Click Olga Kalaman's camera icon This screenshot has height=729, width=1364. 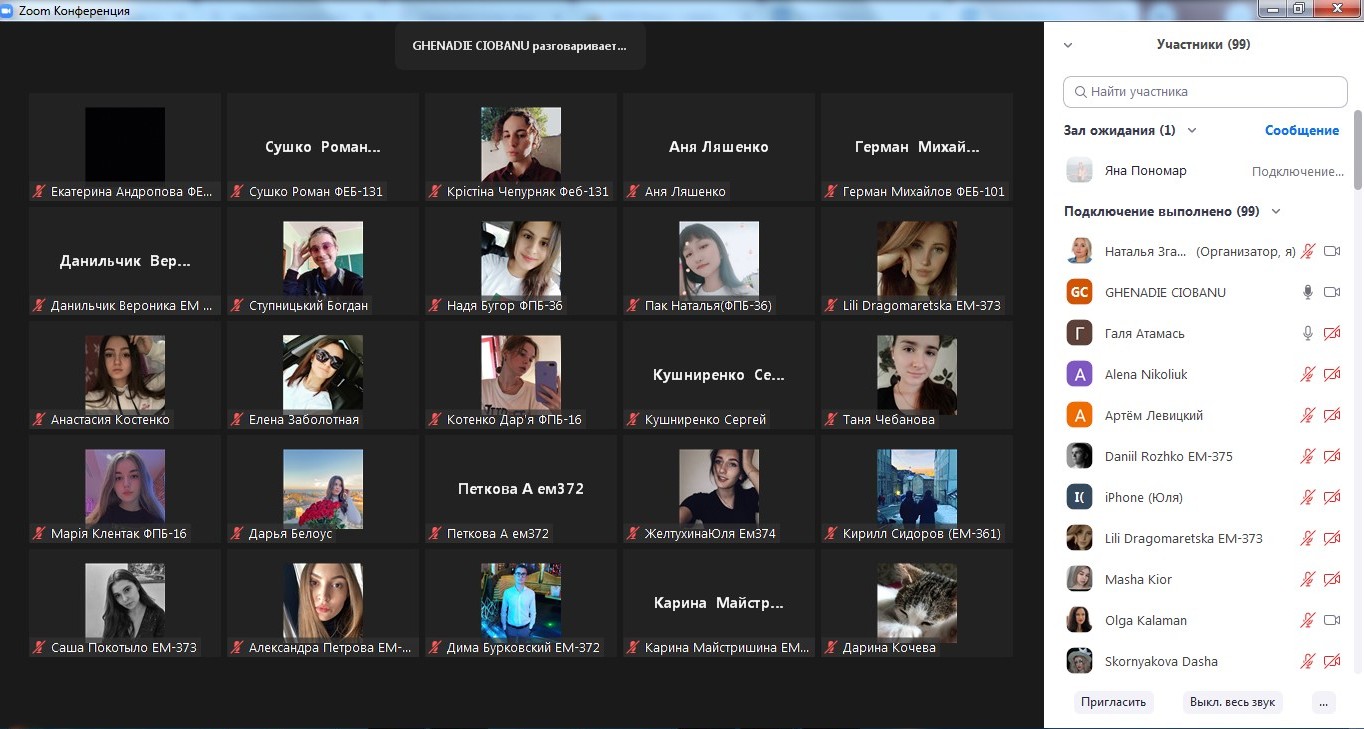point(1331,620)
